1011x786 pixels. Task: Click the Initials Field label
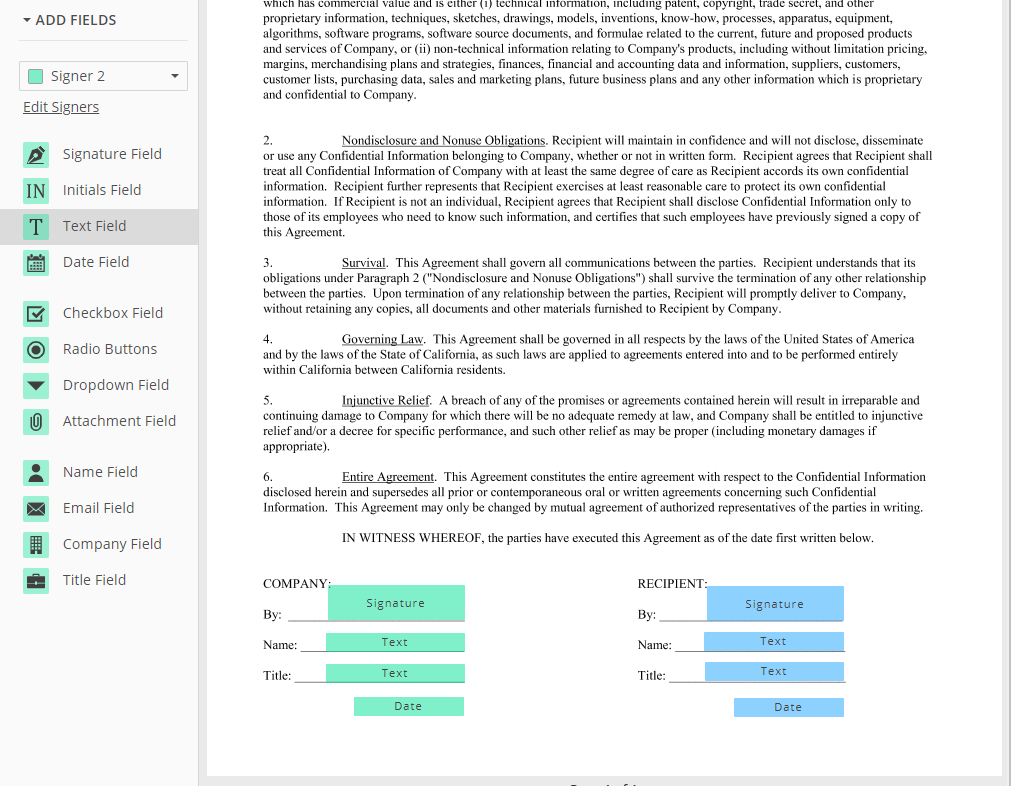click(102, 190)
